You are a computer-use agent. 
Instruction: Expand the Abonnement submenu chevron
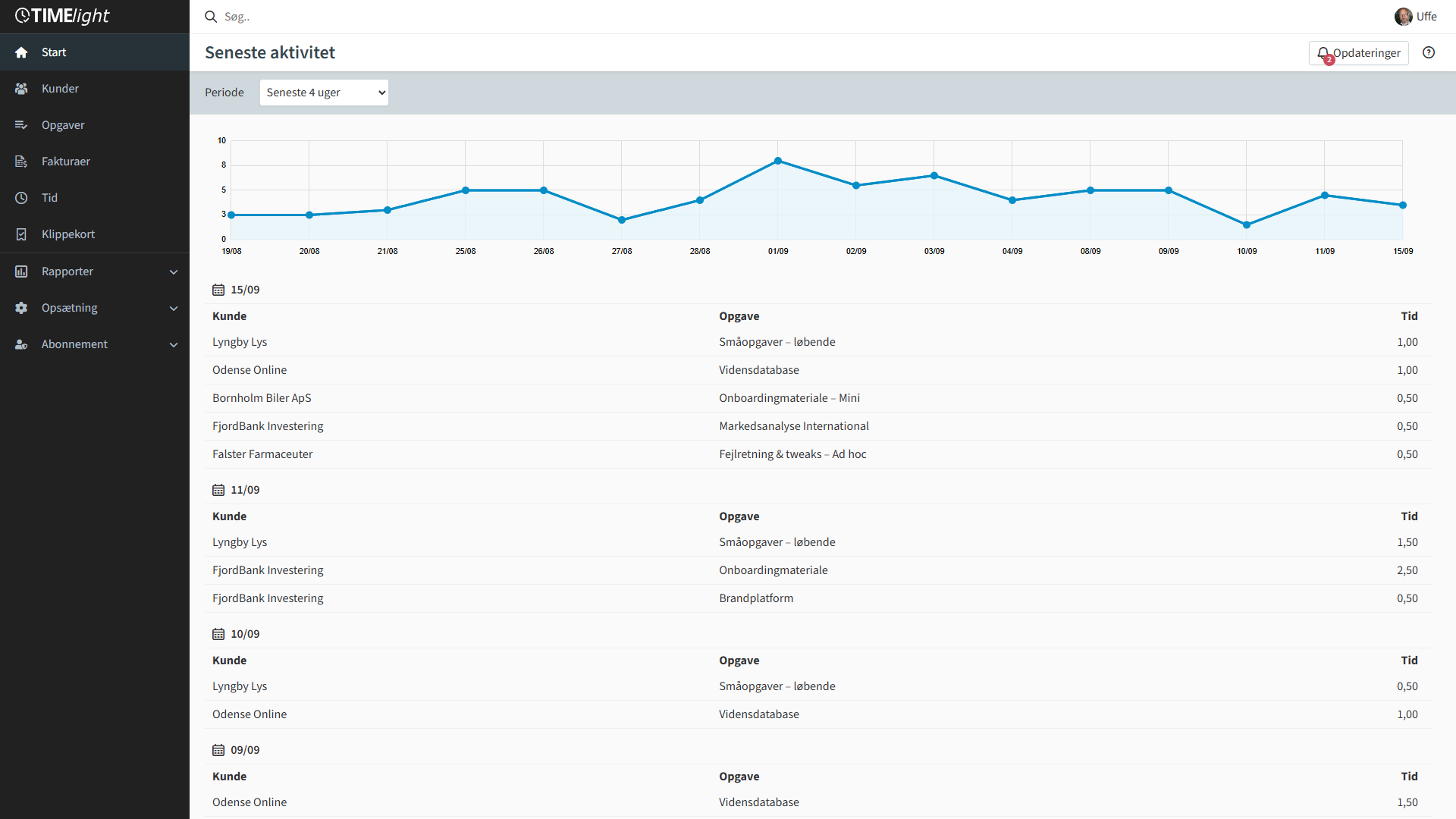pos(174,344)
